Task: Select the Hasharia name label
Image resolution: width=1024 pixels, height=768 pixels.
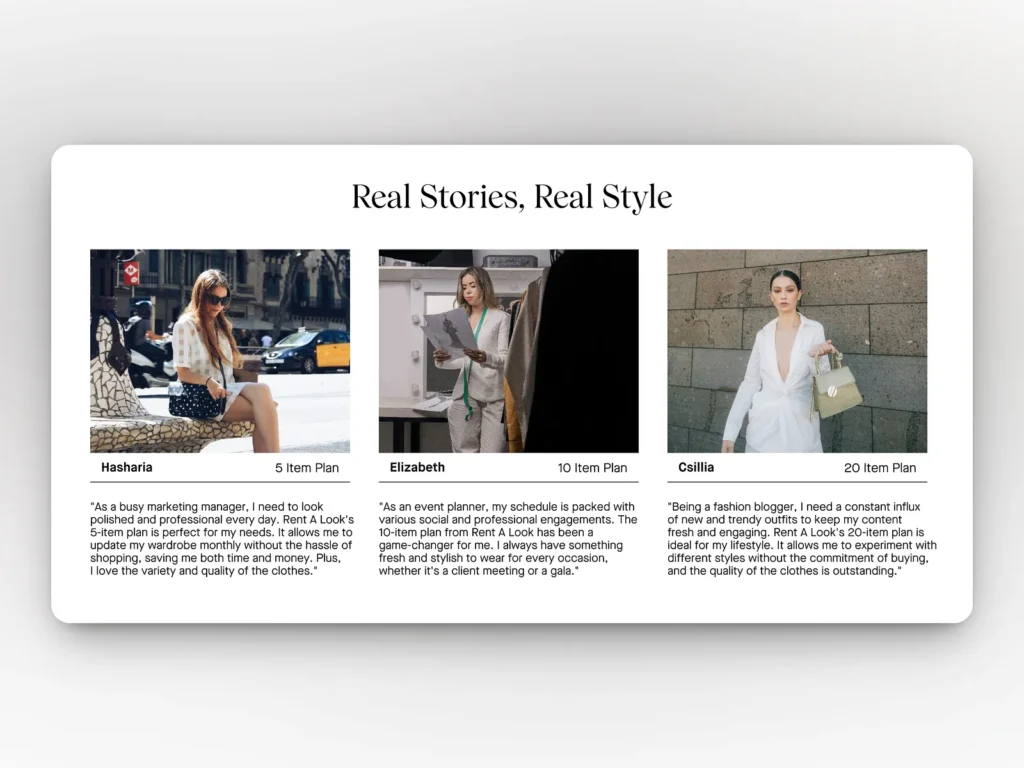Action: 127,467
